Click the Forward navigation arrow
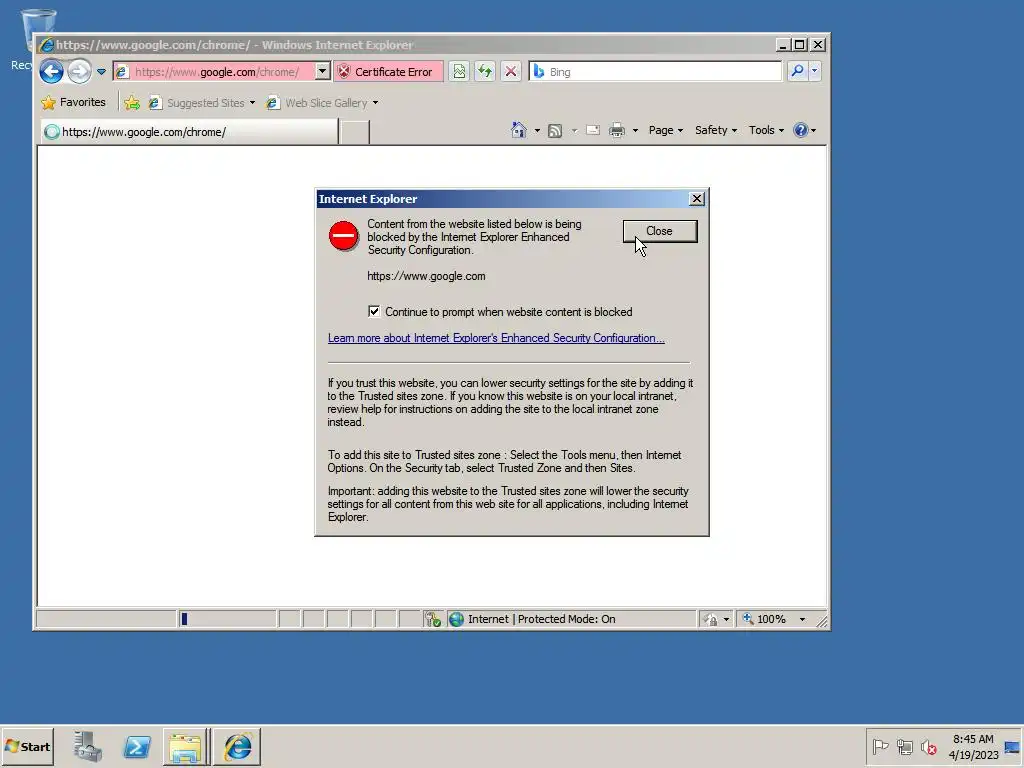 (x=80, y=71)
